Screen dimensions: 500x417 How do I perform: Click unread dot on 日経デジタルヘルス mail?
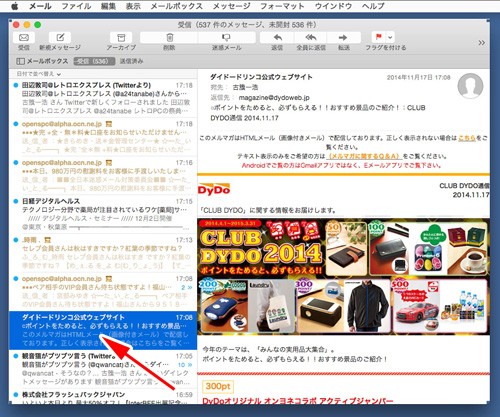pos(16,201)
